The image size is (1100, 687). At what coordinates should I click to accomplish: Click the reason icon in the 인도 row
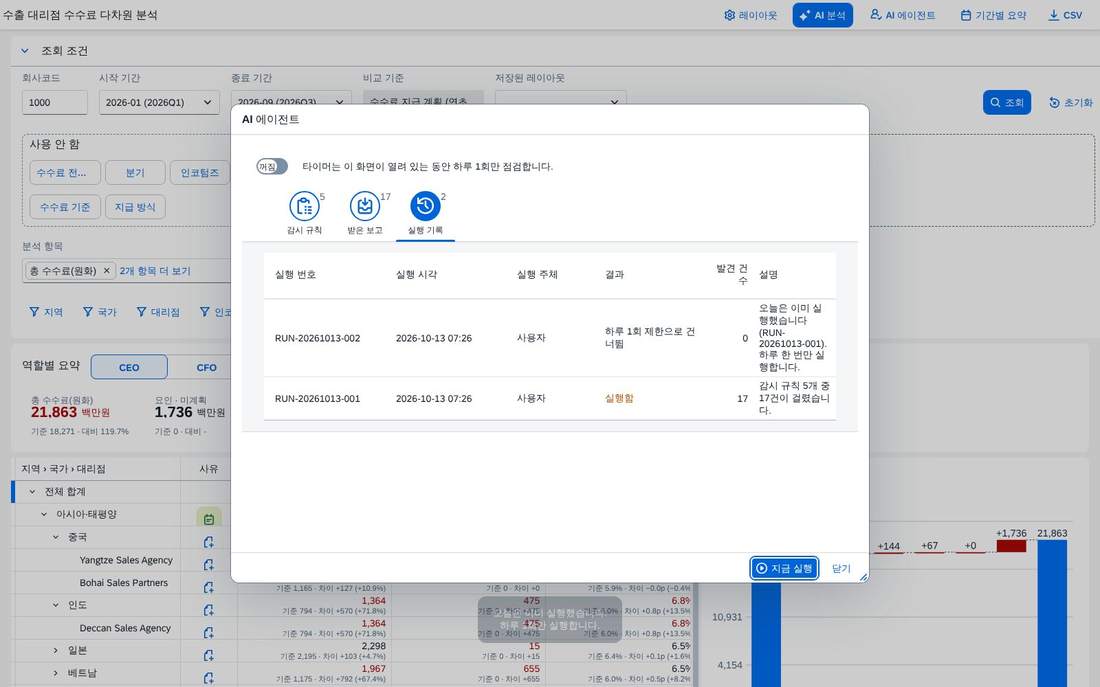[x=208, y=610]
